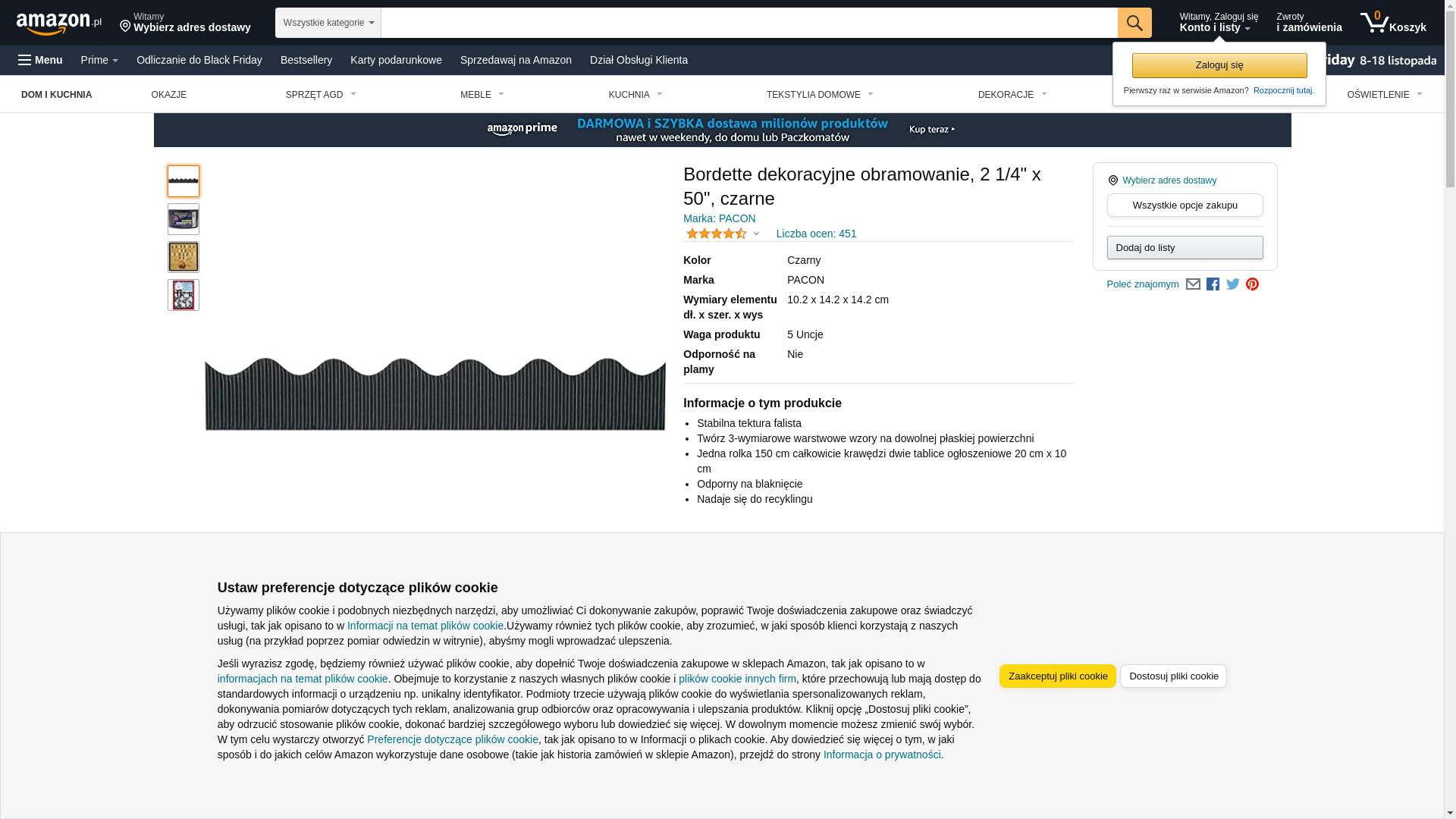Viewport: 1456px width, 819px height.
Task: Click Dostosuj pliki cookie button
Action: 1172,676
